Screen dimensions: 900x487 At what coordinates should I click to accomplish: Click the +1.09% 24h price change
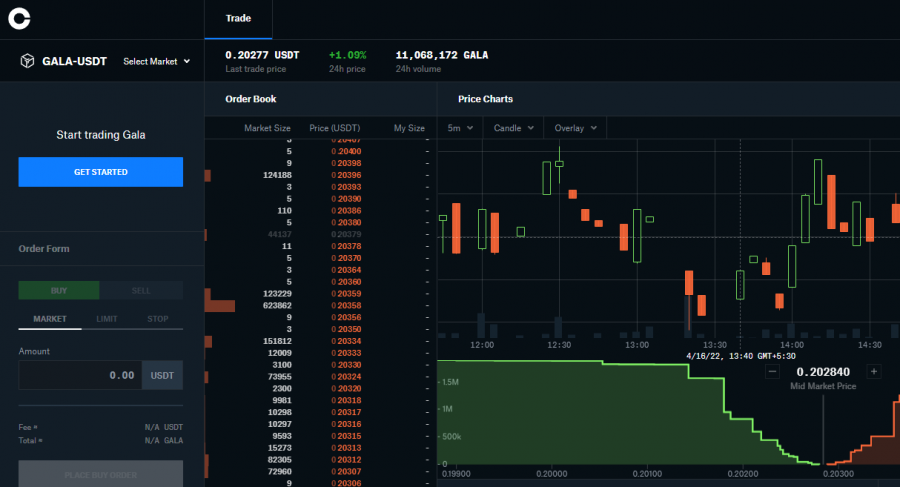coord(347,55)
